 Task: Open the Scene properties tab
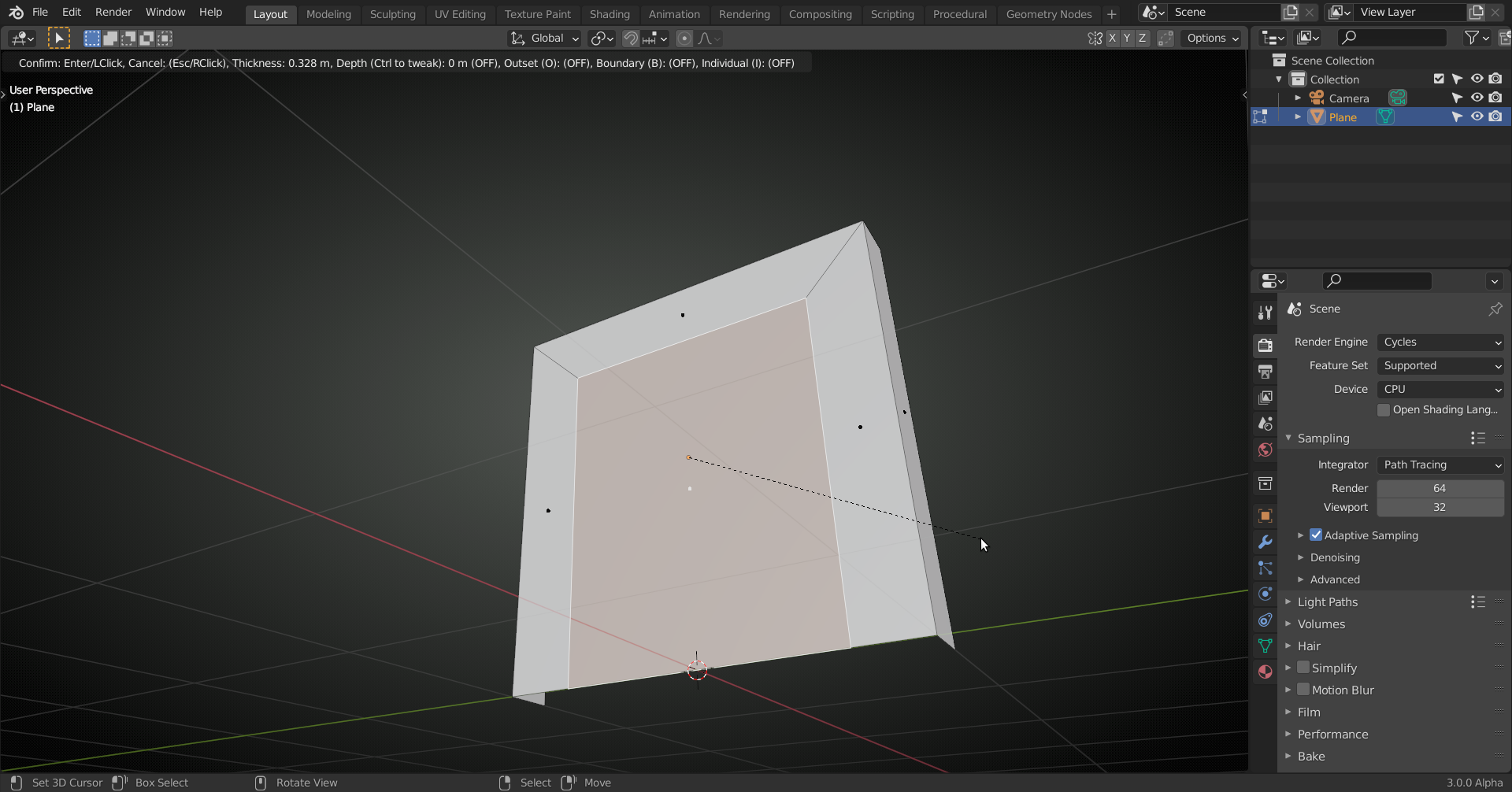click(1265, 424)
